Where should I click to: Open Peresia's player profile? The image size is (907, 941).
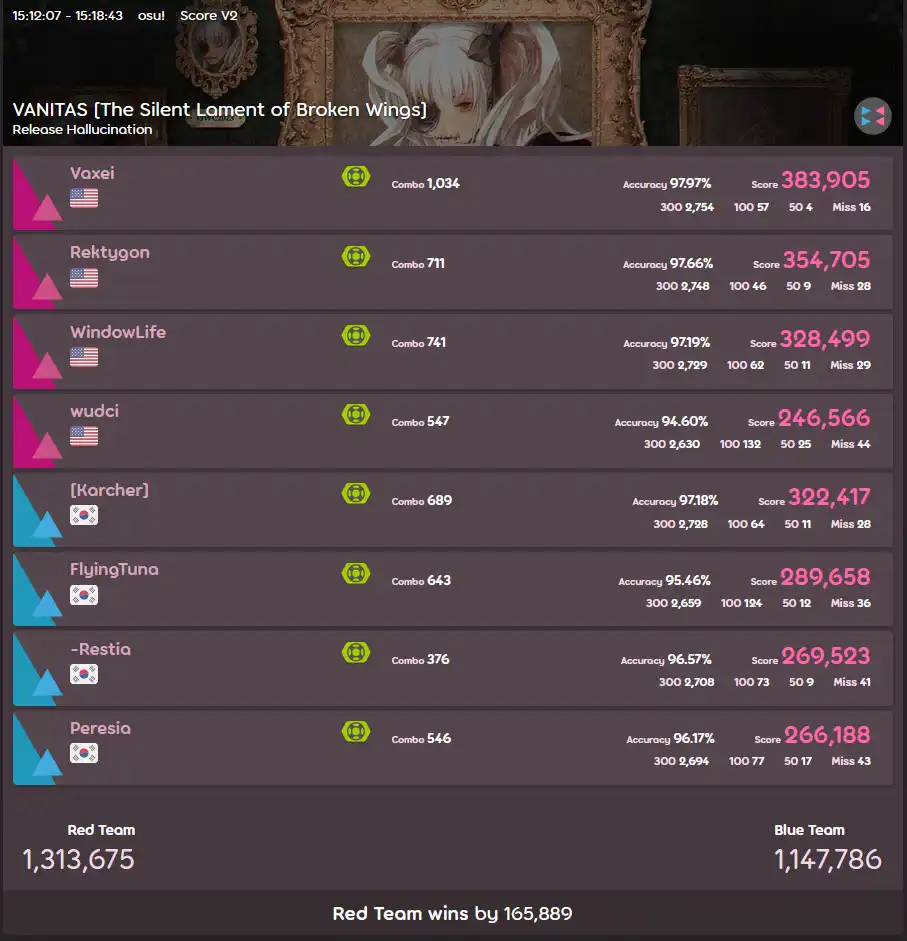pos(100,728)
